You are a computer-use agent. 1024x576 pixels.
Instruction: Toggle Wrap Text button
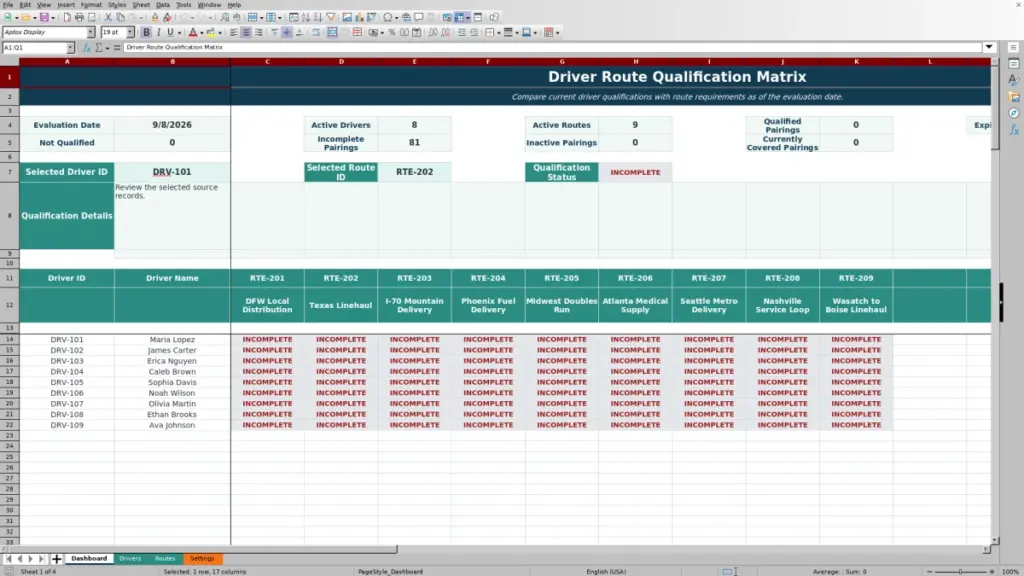(316, 32)
